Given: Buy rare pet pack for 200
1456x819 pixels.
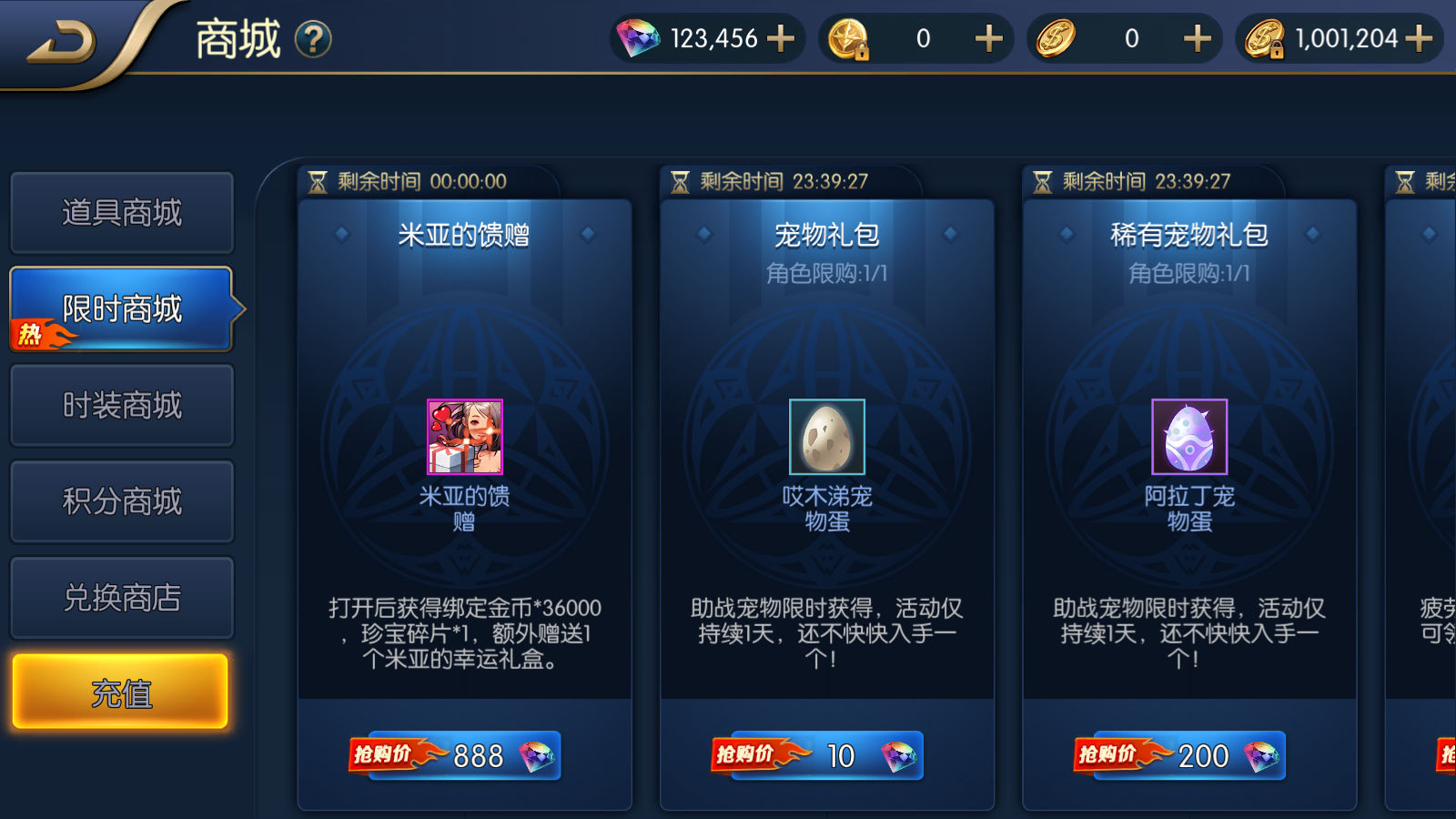Looking at the screenshot, I should pyautogui.click(x=1179, y=755).
